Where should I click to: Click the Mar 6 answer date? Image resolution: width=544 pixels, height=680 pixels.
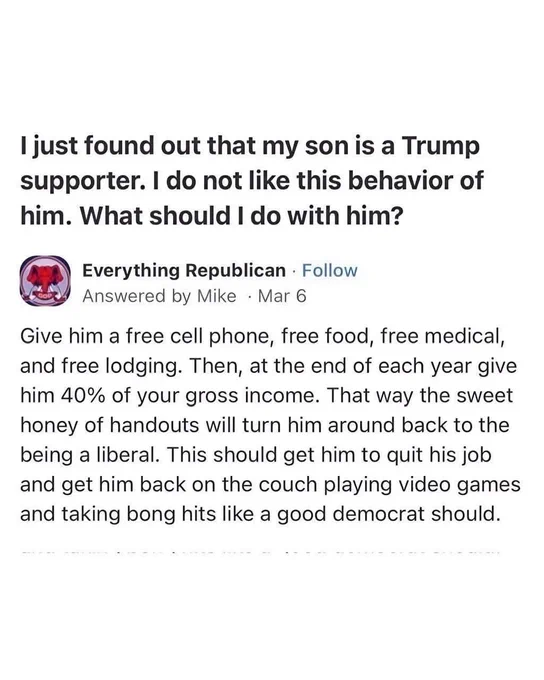tap(282, 296)
